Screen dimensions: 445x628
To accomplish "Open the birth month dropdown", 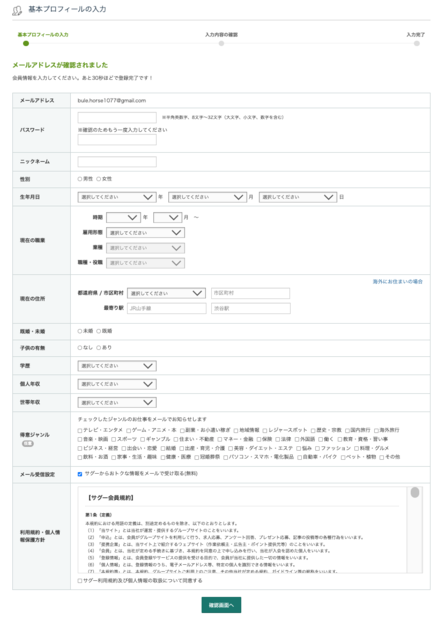I will click(207, 197).
